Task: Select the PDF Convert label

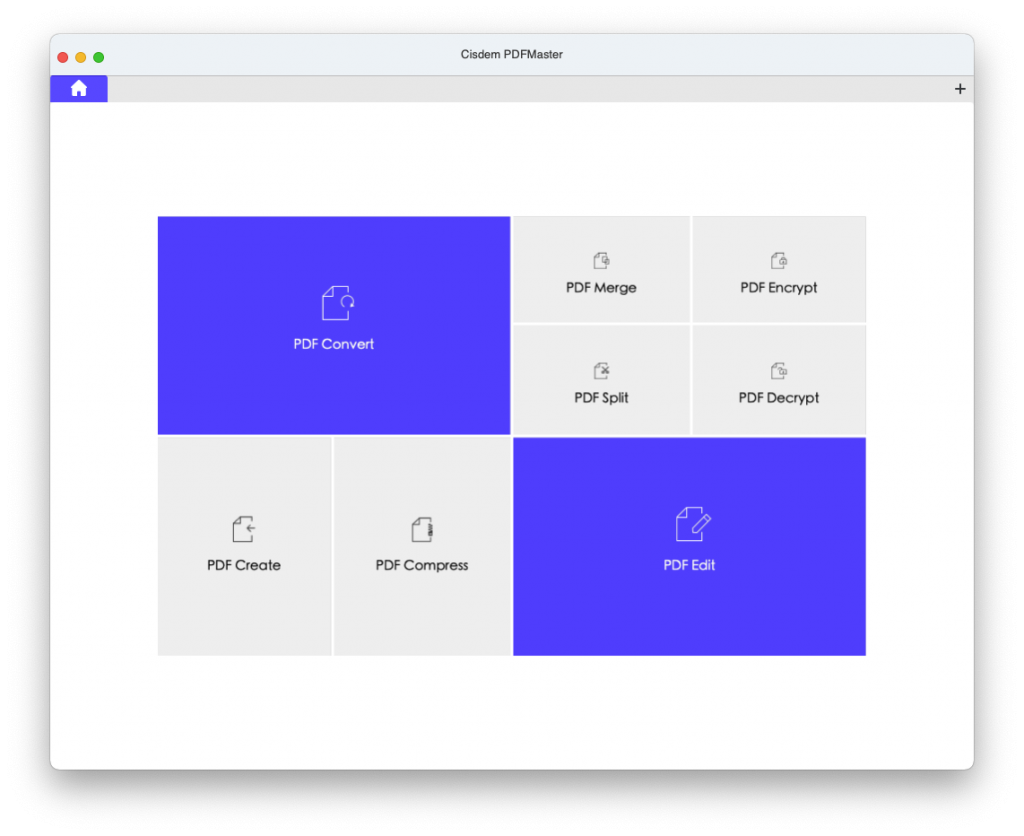Action: [x=334, y=344]
